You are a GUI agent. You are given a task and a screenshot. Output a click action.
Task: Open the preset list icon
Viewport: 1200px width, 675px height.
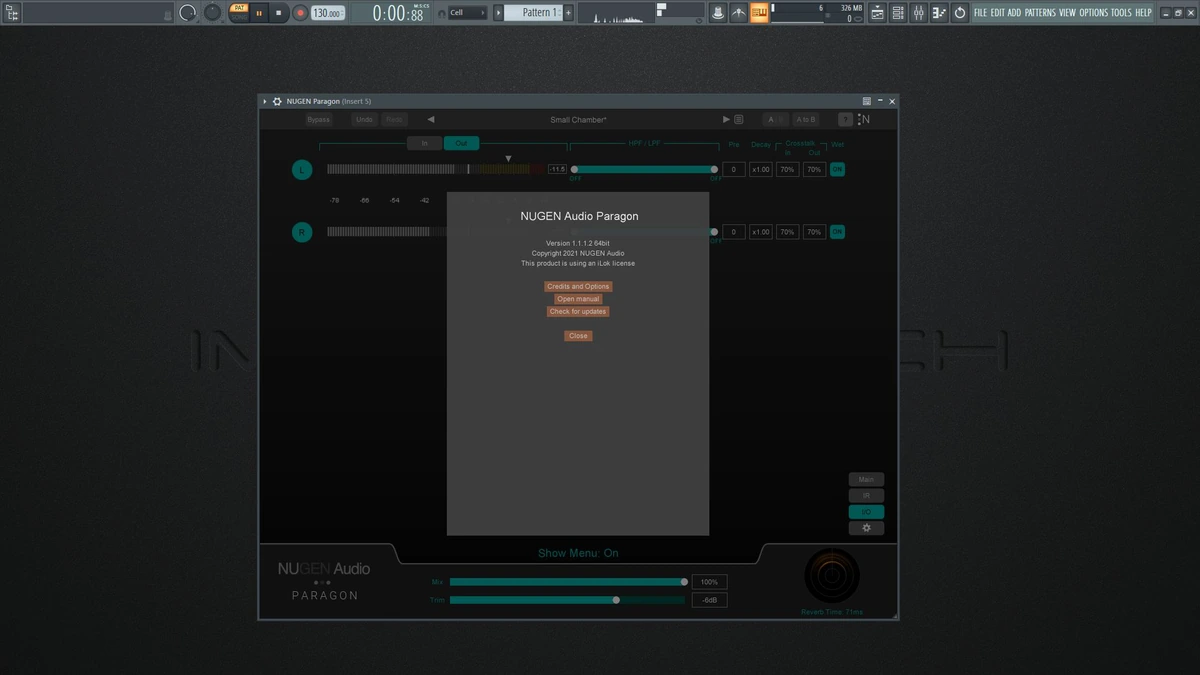[739, 120]
